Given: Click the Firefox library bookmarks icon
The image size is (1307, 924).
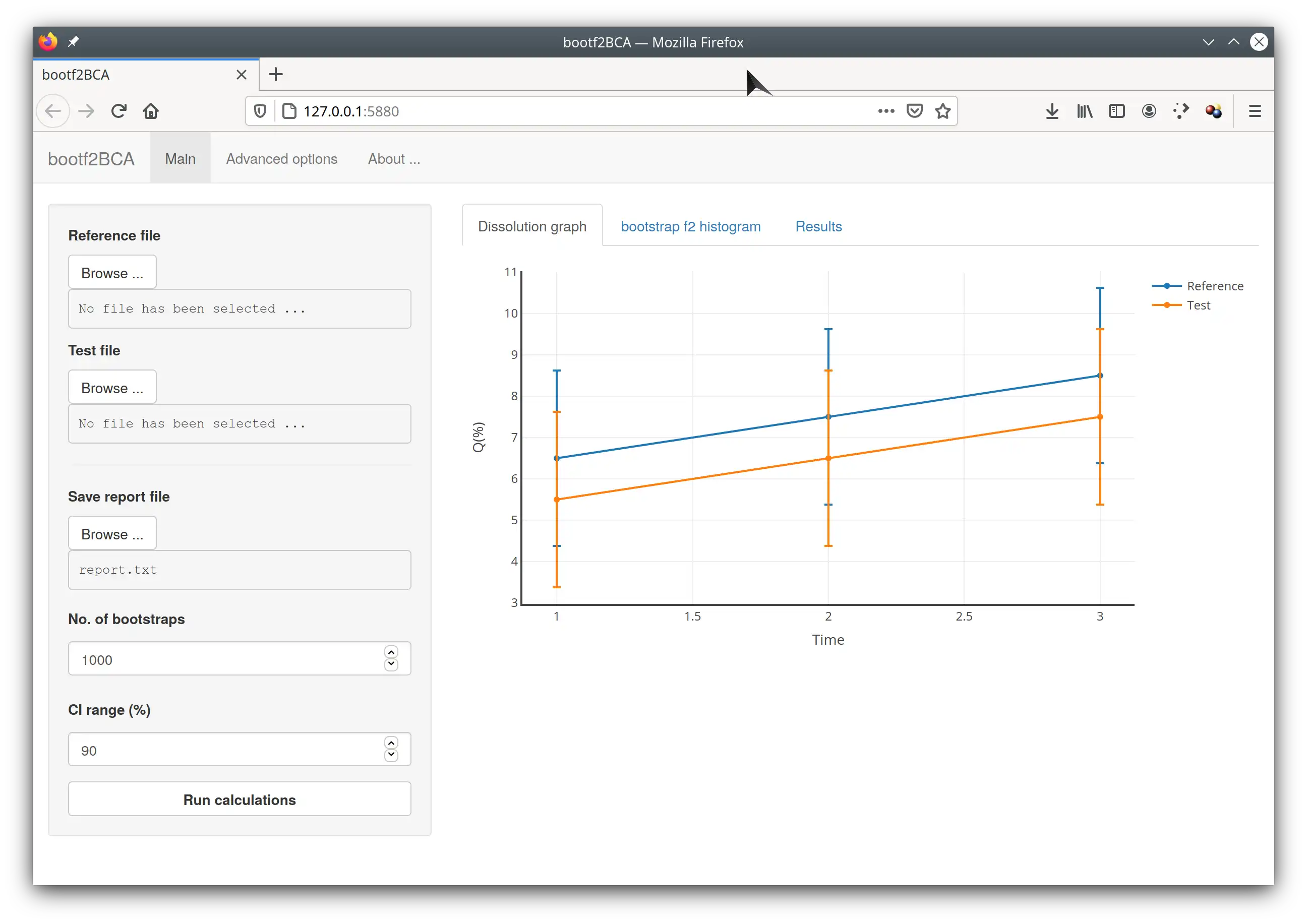Looking at the screenshot, I should coord(1085,111).
